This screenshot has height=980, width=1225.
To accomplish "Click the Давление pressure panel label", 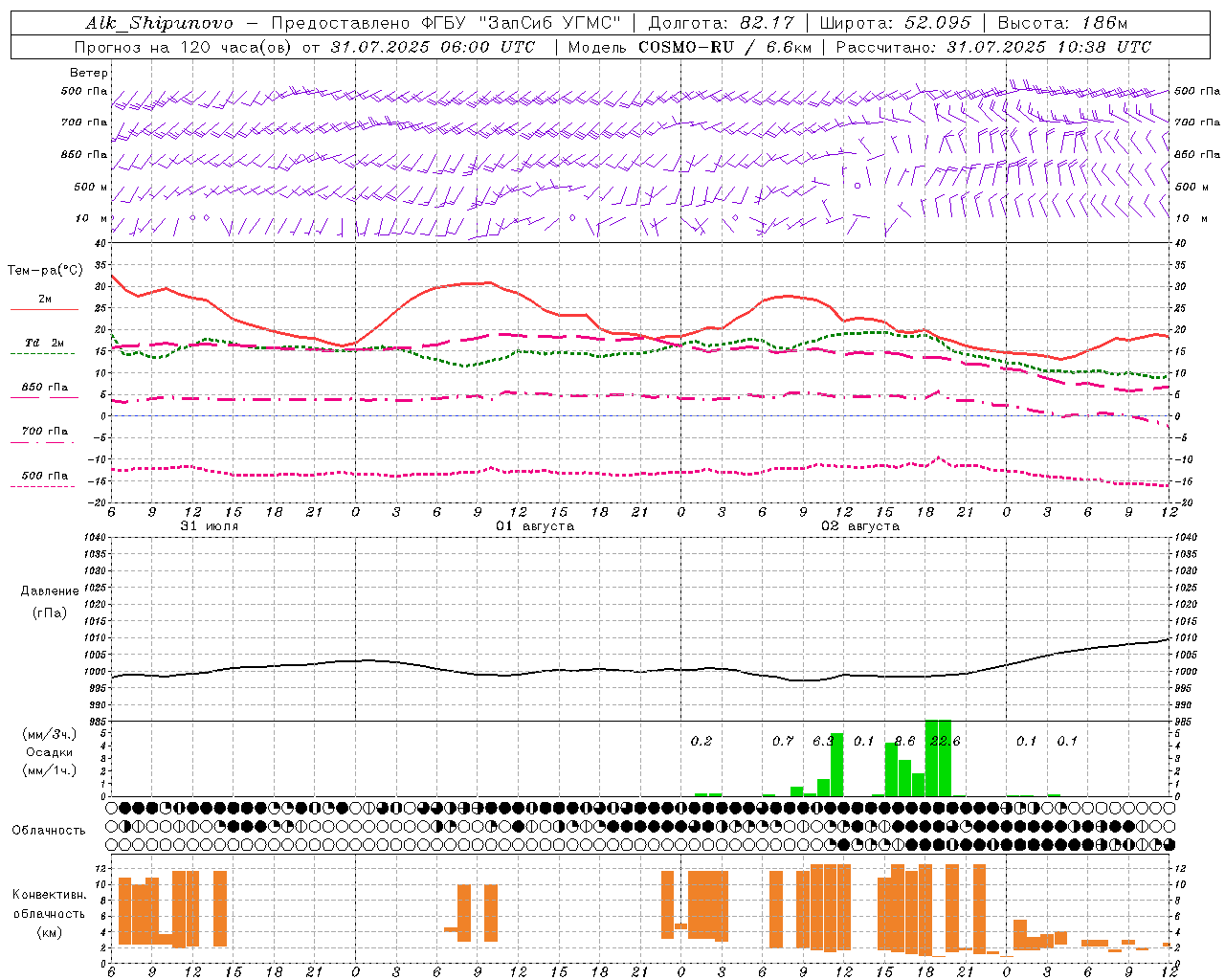I will (50, 591).
